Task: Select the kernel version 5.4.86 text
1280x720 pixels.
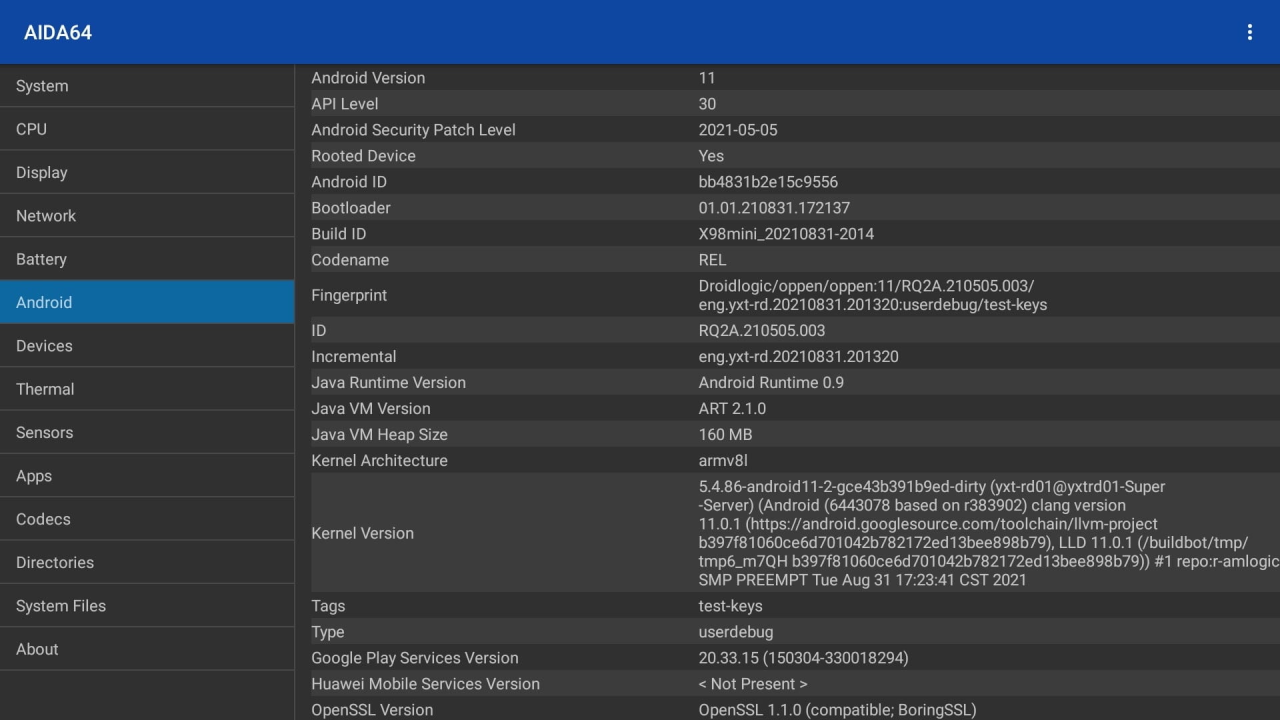Action: 989,533
